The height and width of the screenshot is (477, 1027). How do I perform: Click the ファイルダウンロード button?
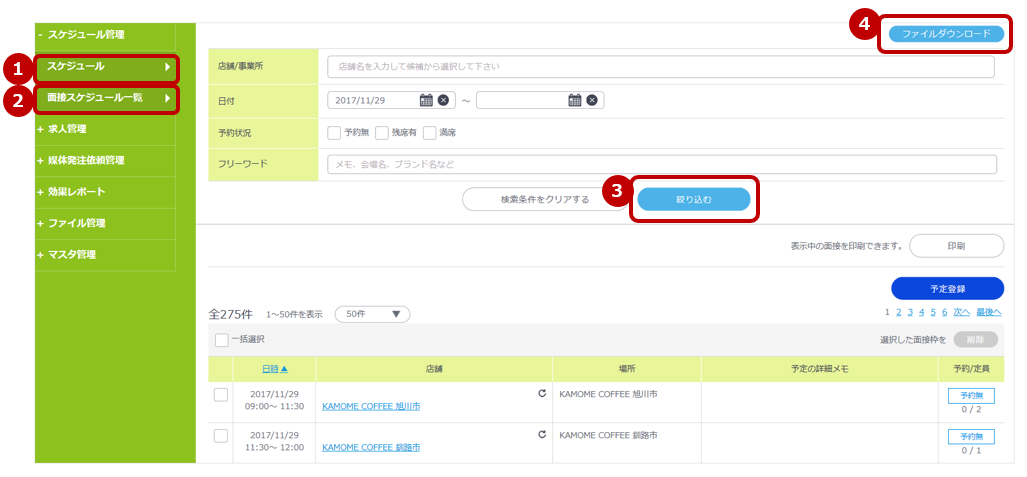pyautogui.click(x=946, y=34)
